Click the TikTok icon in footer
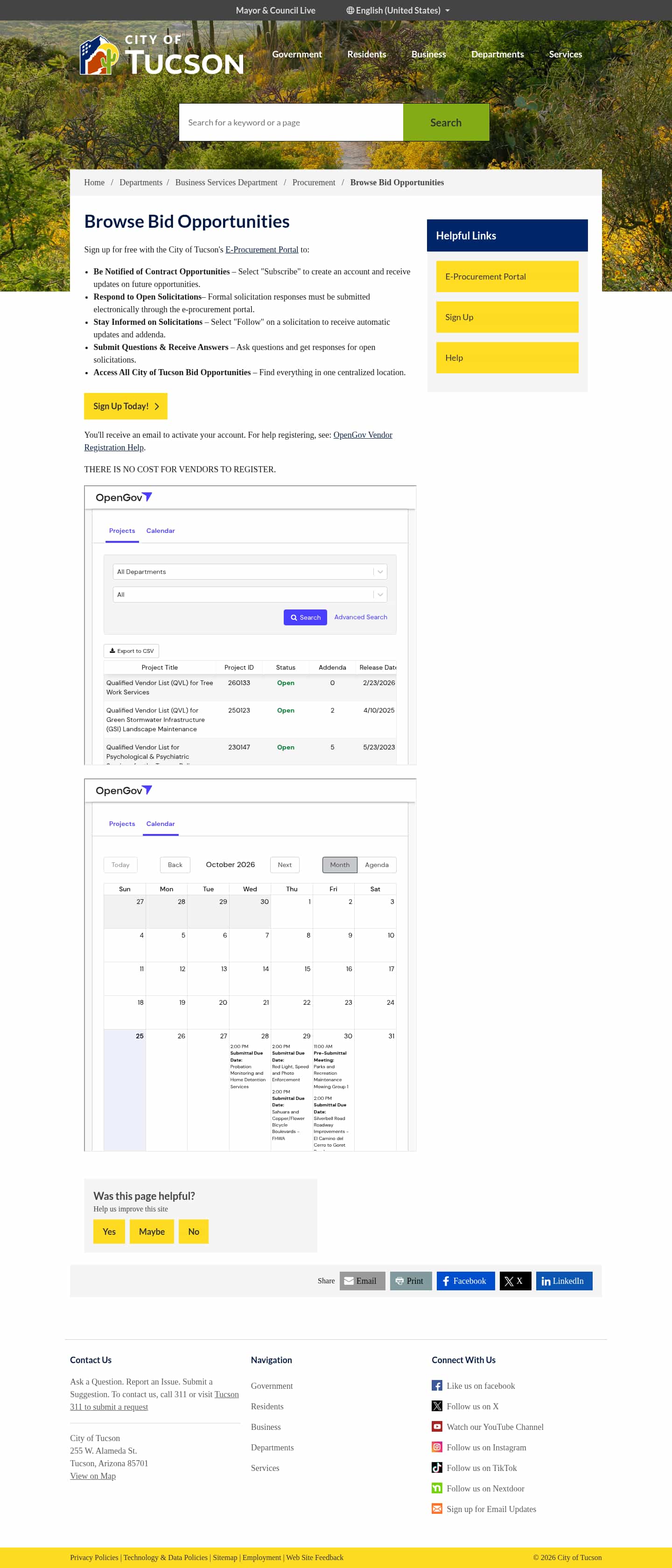This screenshot has width=672, height=1568. [437, 1468]
